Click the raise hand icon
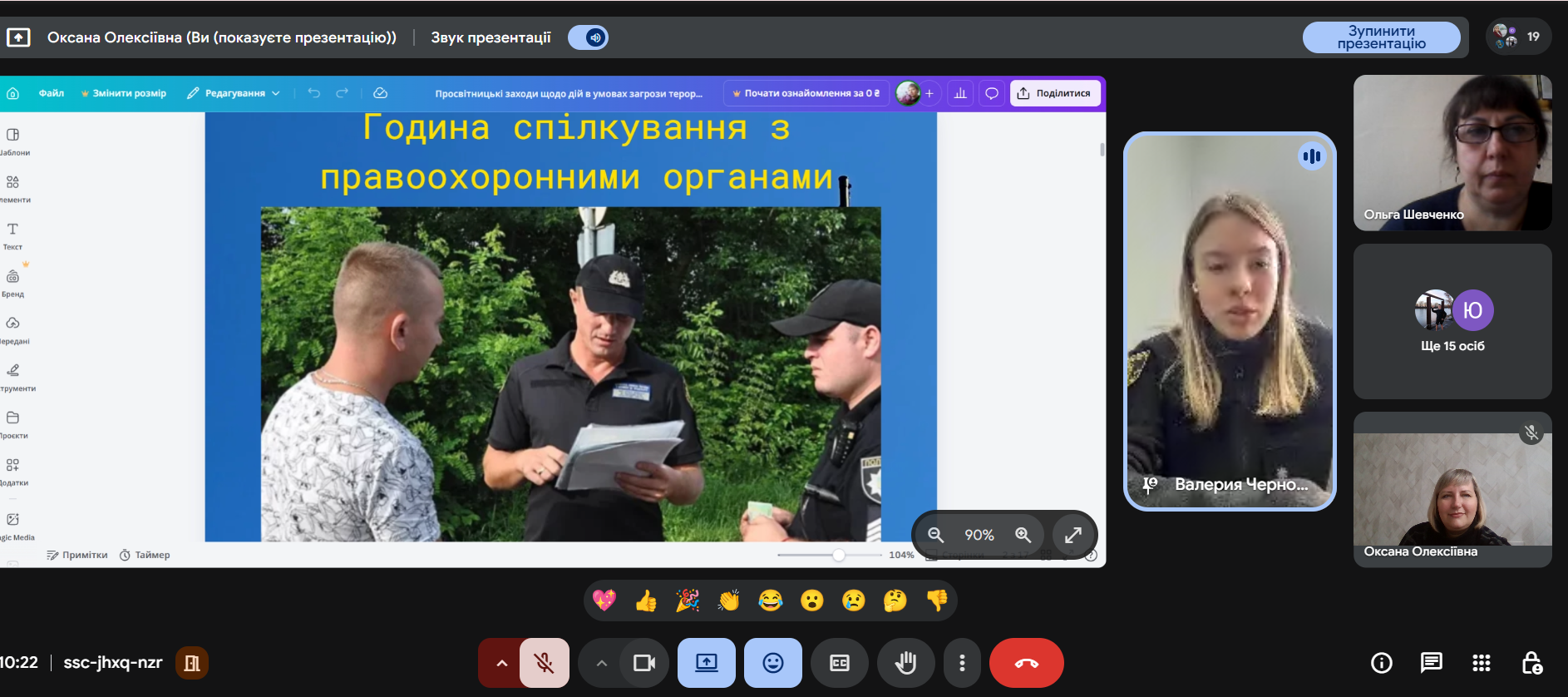The width and height of the screenshot is (1568, 697). click(x=905, y=663)
